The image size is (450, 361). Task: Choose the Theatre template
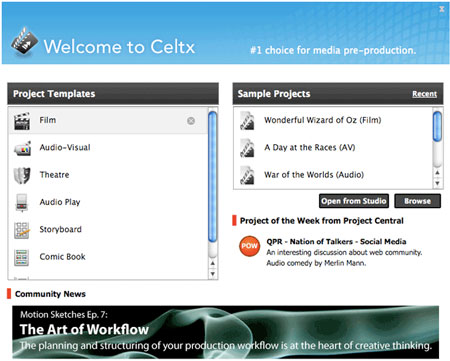coord(108,175)
